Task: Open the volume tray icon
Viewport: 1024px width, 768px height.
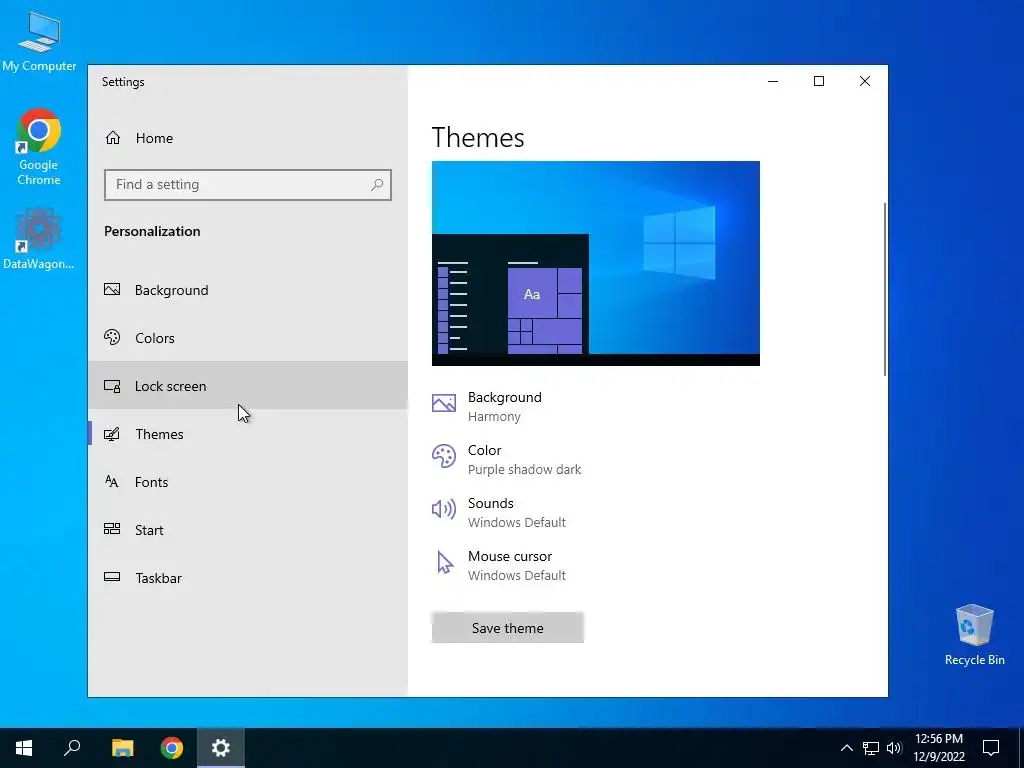Action: pyautogui.click(x=894, y=748)
